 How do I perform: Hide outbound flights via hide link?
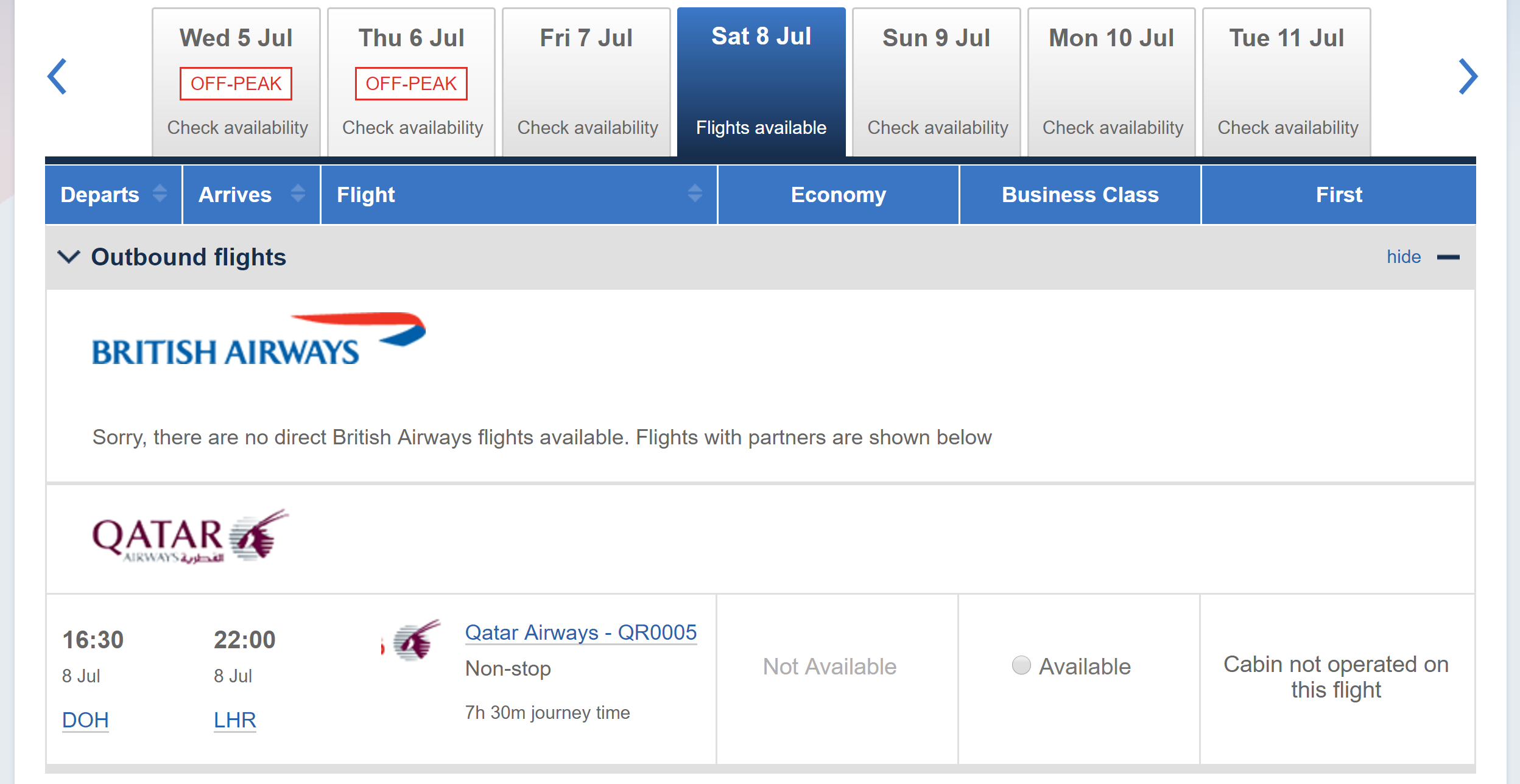point(1403,257)
